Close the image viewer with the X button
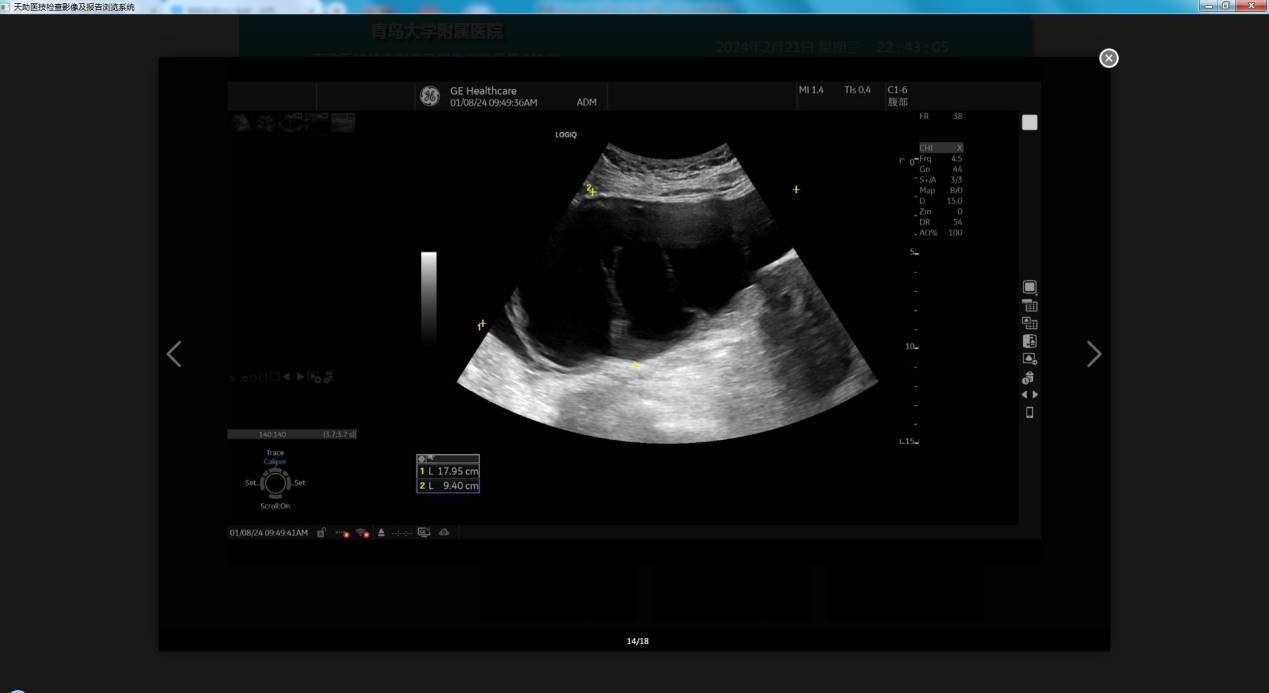The width and height of the screenshot is (1269, 693). pos(1108,58)
